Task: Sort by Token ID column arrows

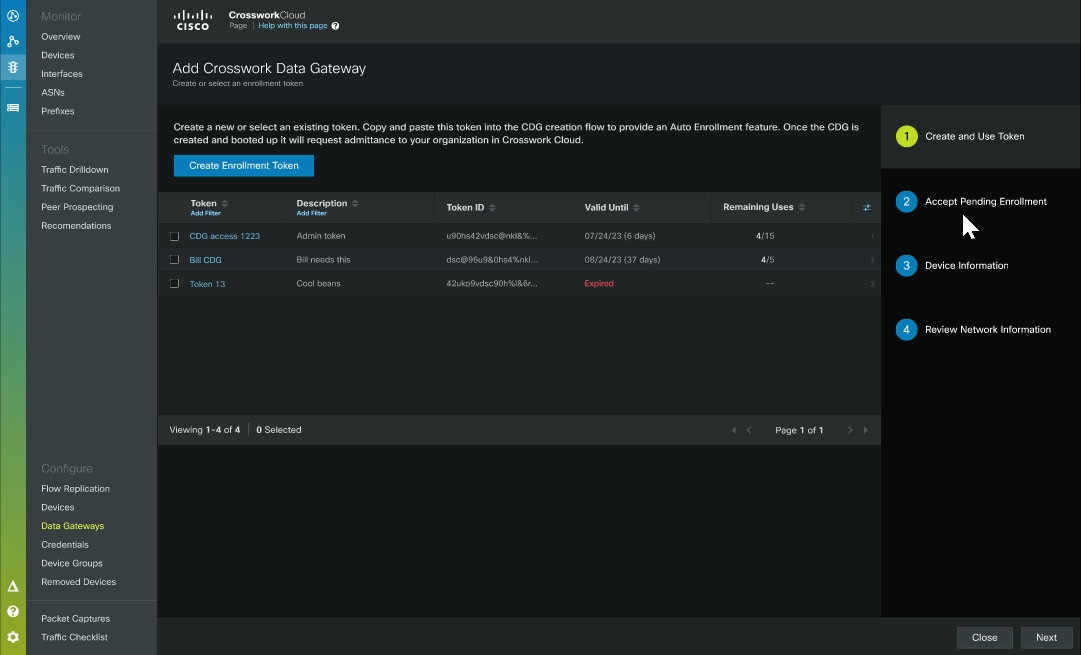Action: click(492, 208)
